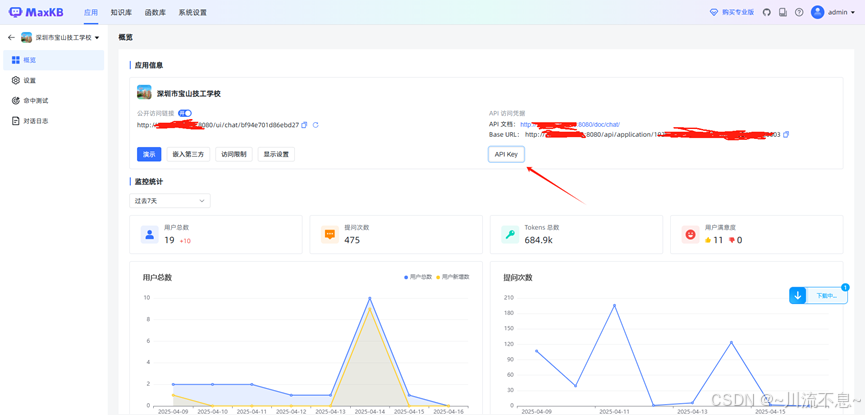This screenshot has width=865, height=415.
Task: Switch to the 系统设置 tab
Action: 193,12
